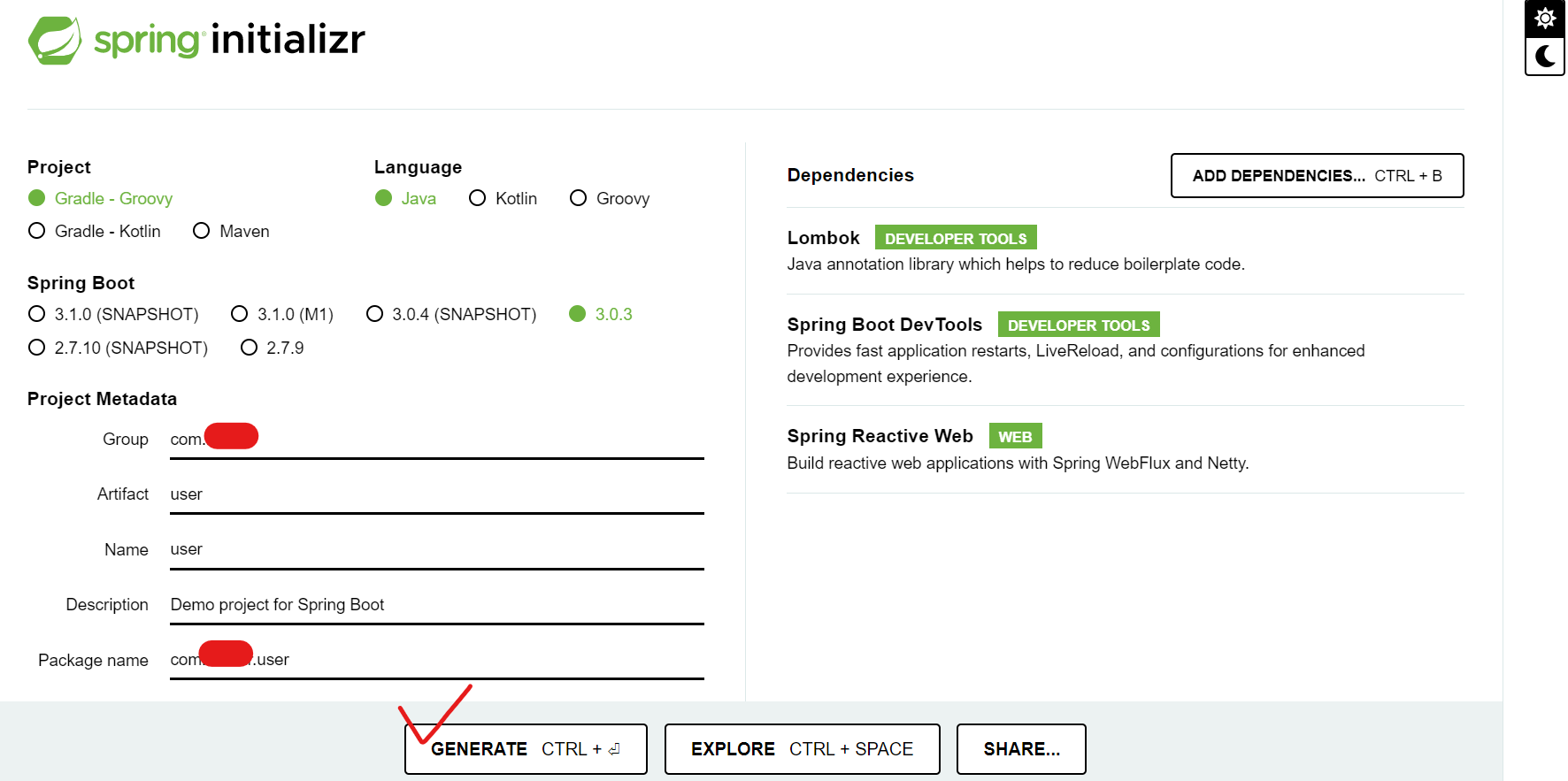
Task: Click the Explore button
Action: [x=802, y=749]
